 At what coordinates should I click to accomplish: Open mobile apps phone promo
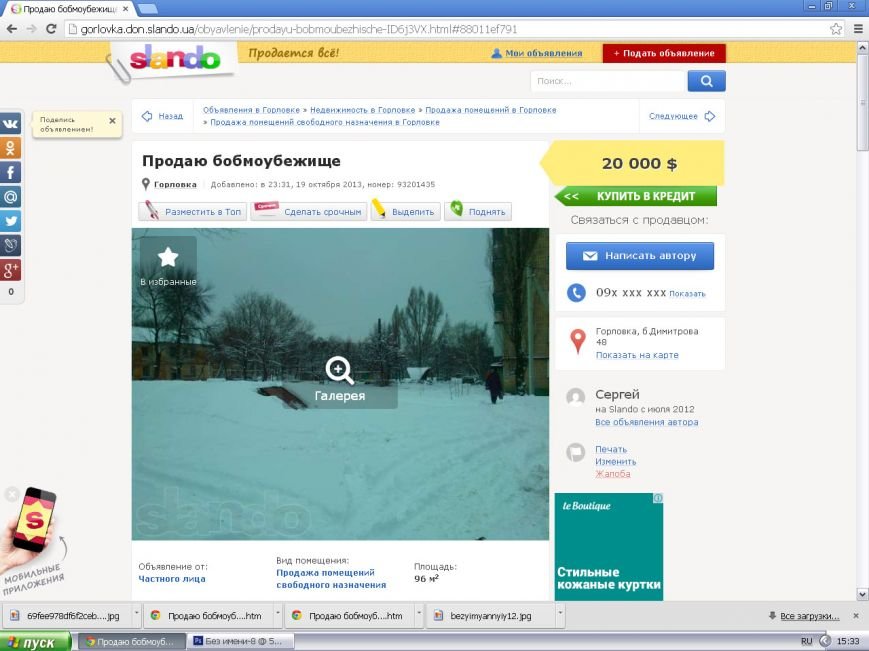click(33, 524)
